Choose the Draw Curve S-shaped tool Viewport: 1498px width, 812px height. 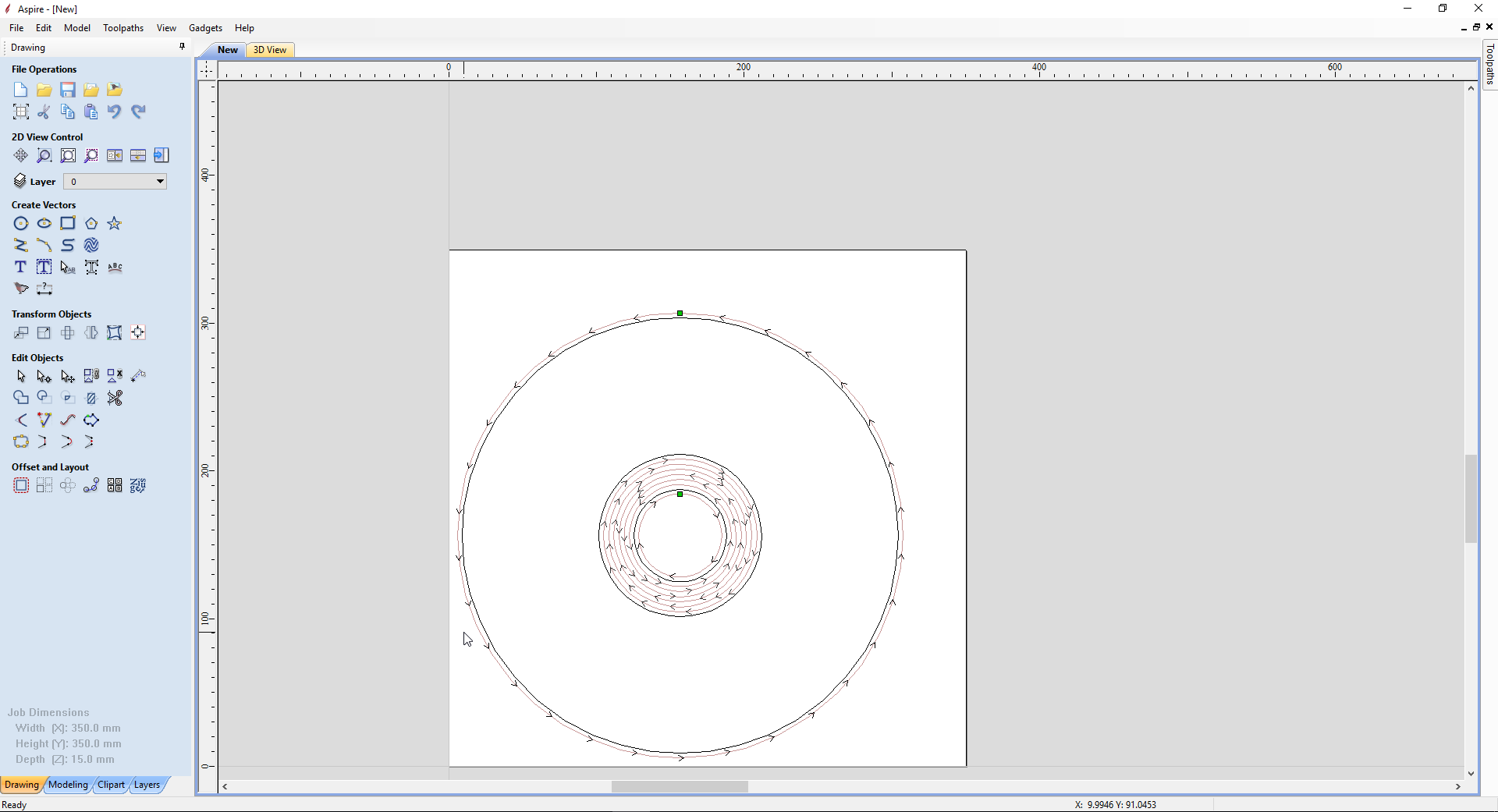(68, 245)
